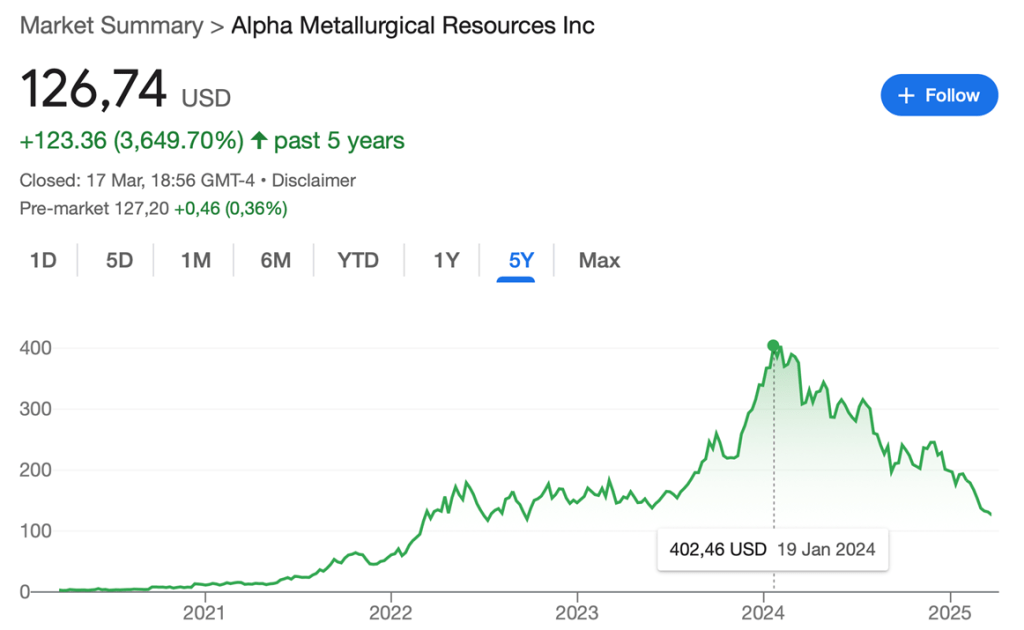This screenshot has height=630, width=1024.
Task: Switch to the 1M range tab
Action: pos(195,260)
